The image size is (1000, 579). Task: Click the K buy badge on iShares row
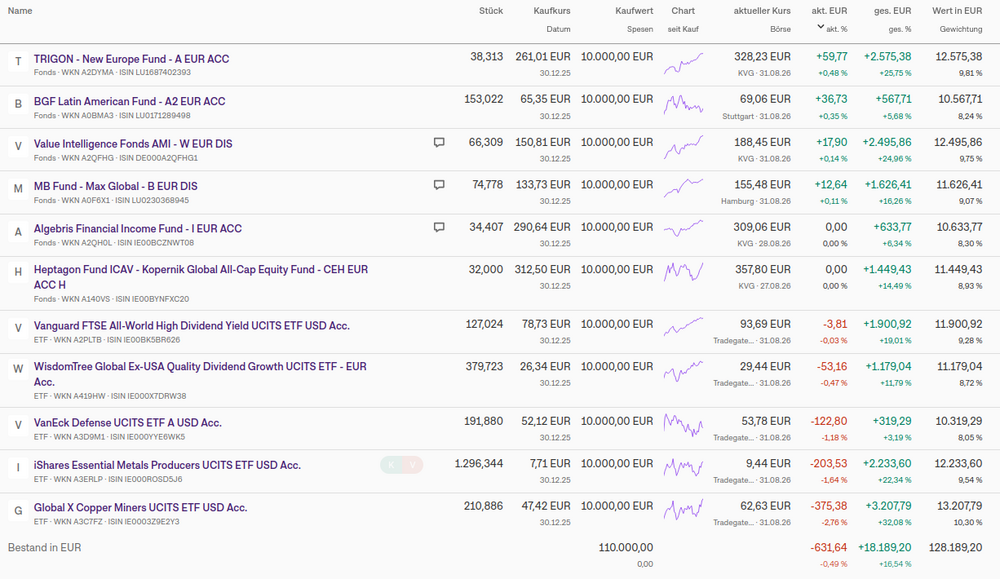391,465
